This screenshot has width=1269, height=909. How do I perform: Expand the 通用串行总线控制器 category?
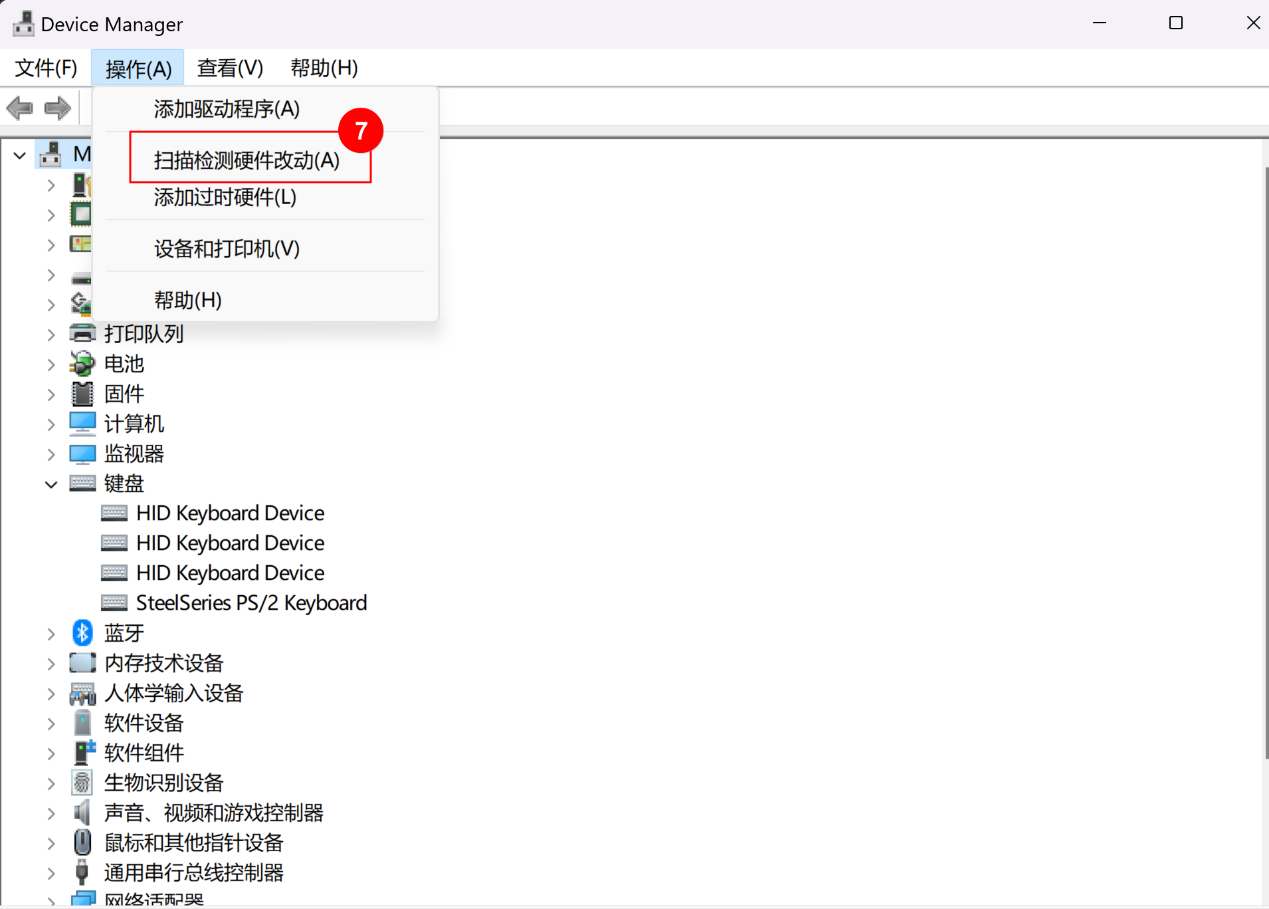pos(51,873)
